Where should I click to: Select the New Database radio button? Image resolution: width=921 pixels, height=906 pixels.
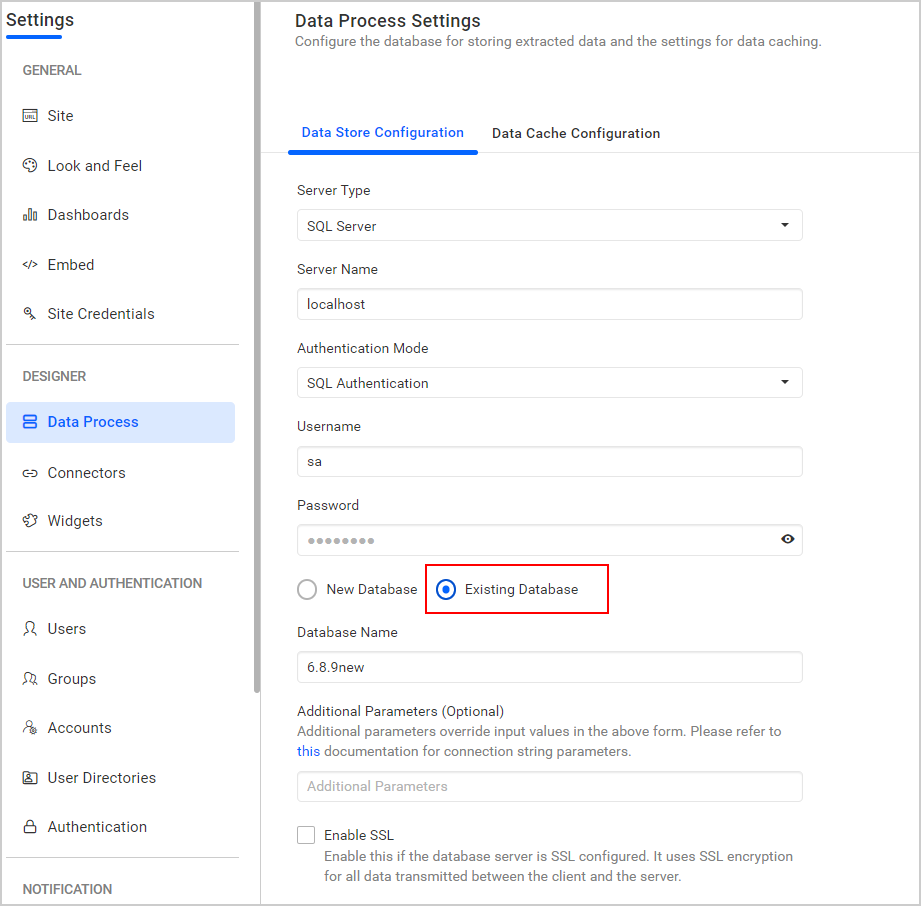[308, 590]
